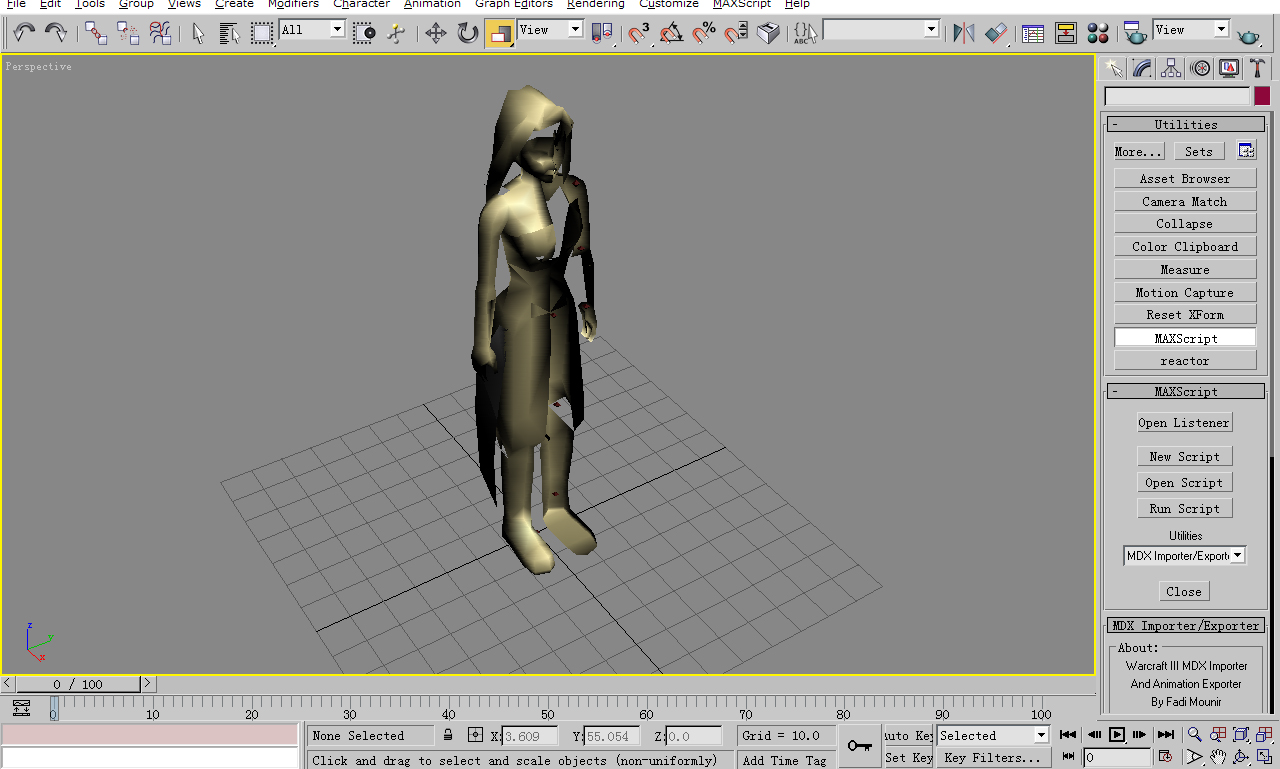
Task: Switch to the Motion panel tab
Action: (1200, 69)
